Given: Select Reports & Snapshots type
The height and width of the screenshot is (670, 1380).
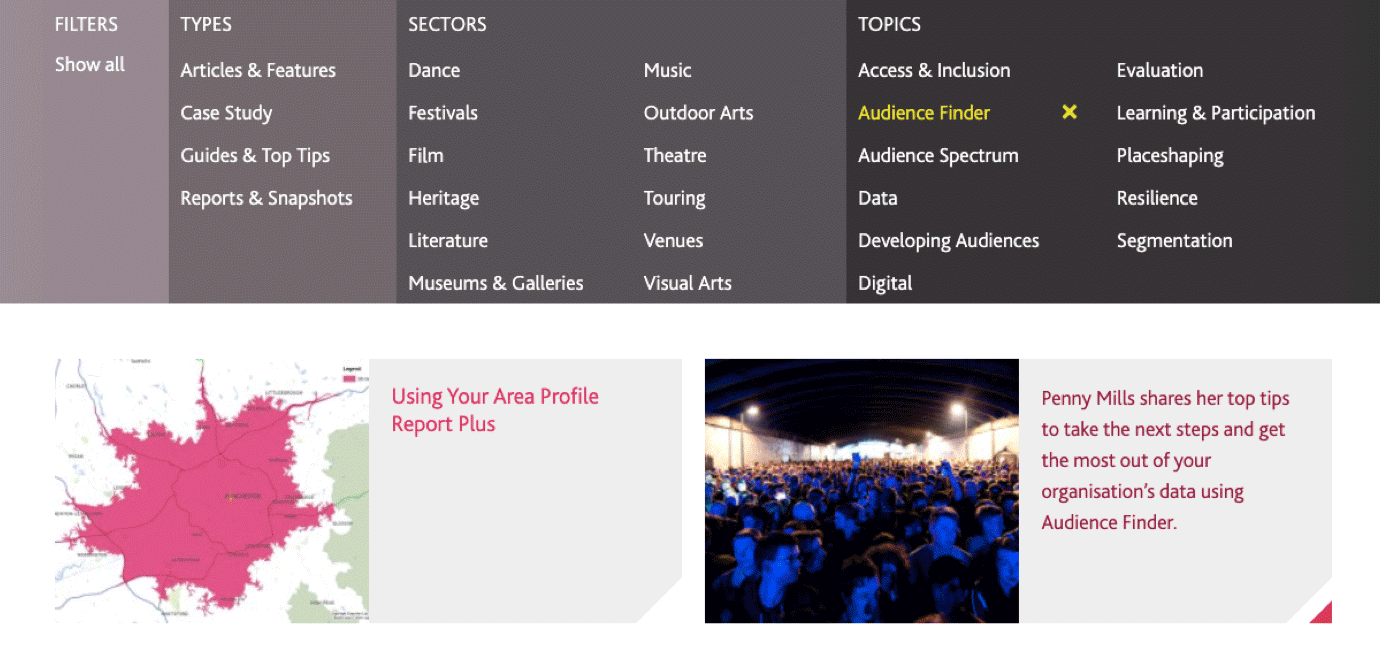Looking at the screenshot, I should click(x=266, y=198).
